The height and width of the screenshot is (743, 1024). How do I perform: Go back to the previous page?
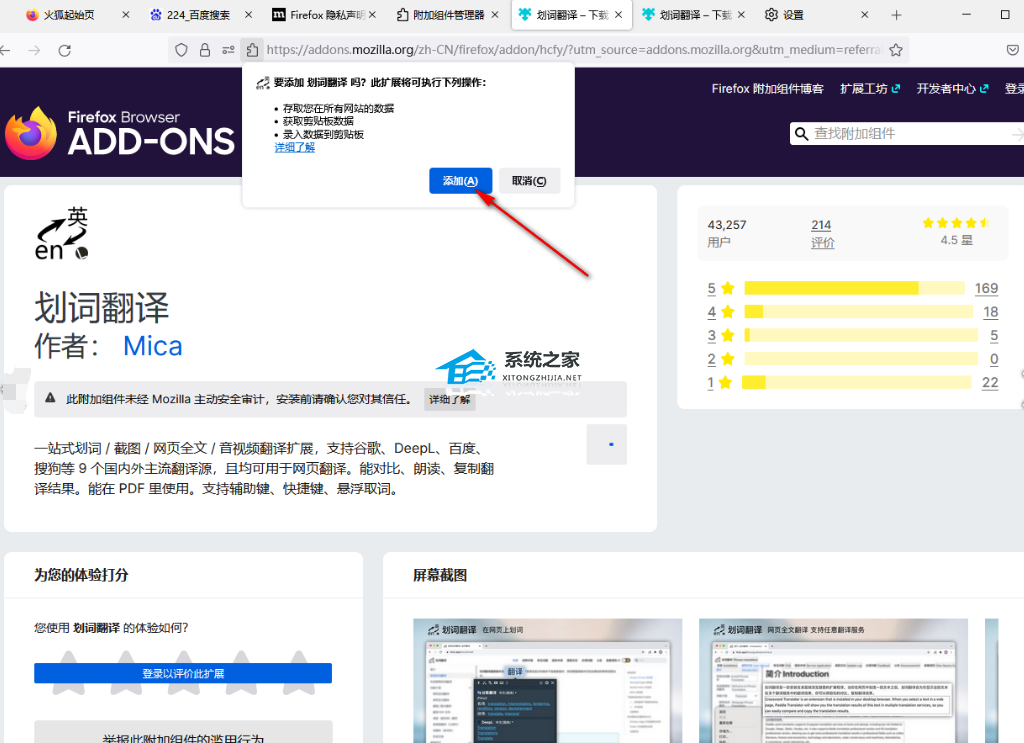click(x=5, y=50)
